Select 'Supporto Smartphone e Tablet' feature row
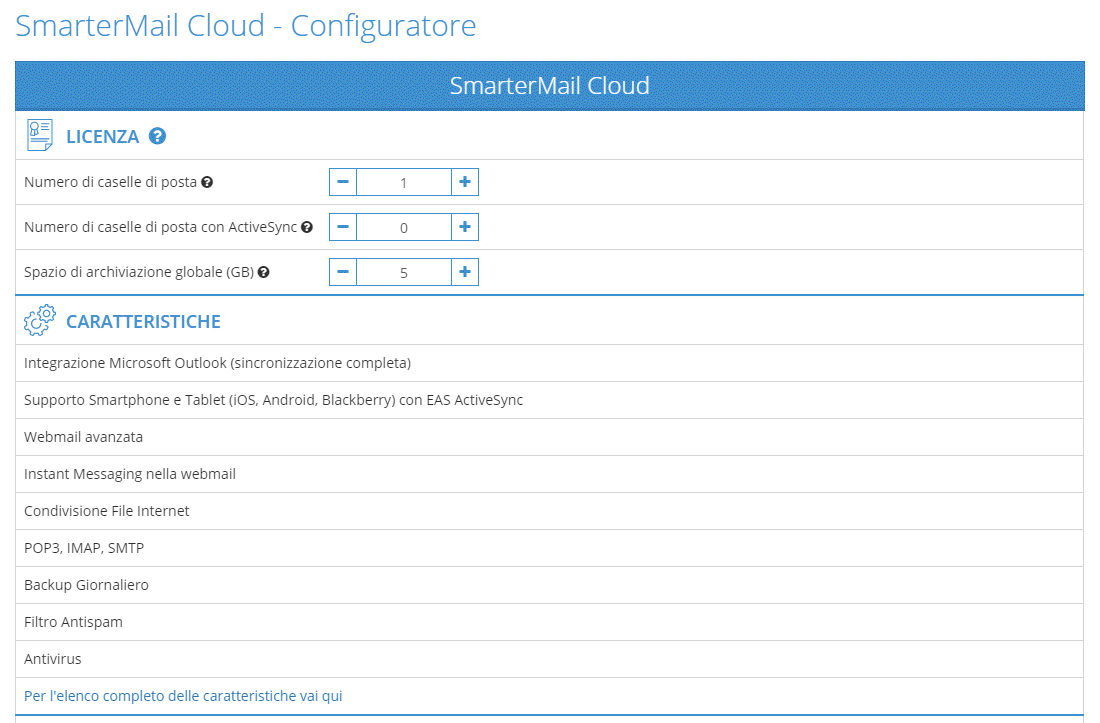The image size is (1100, 723). (x=549, y=400)
